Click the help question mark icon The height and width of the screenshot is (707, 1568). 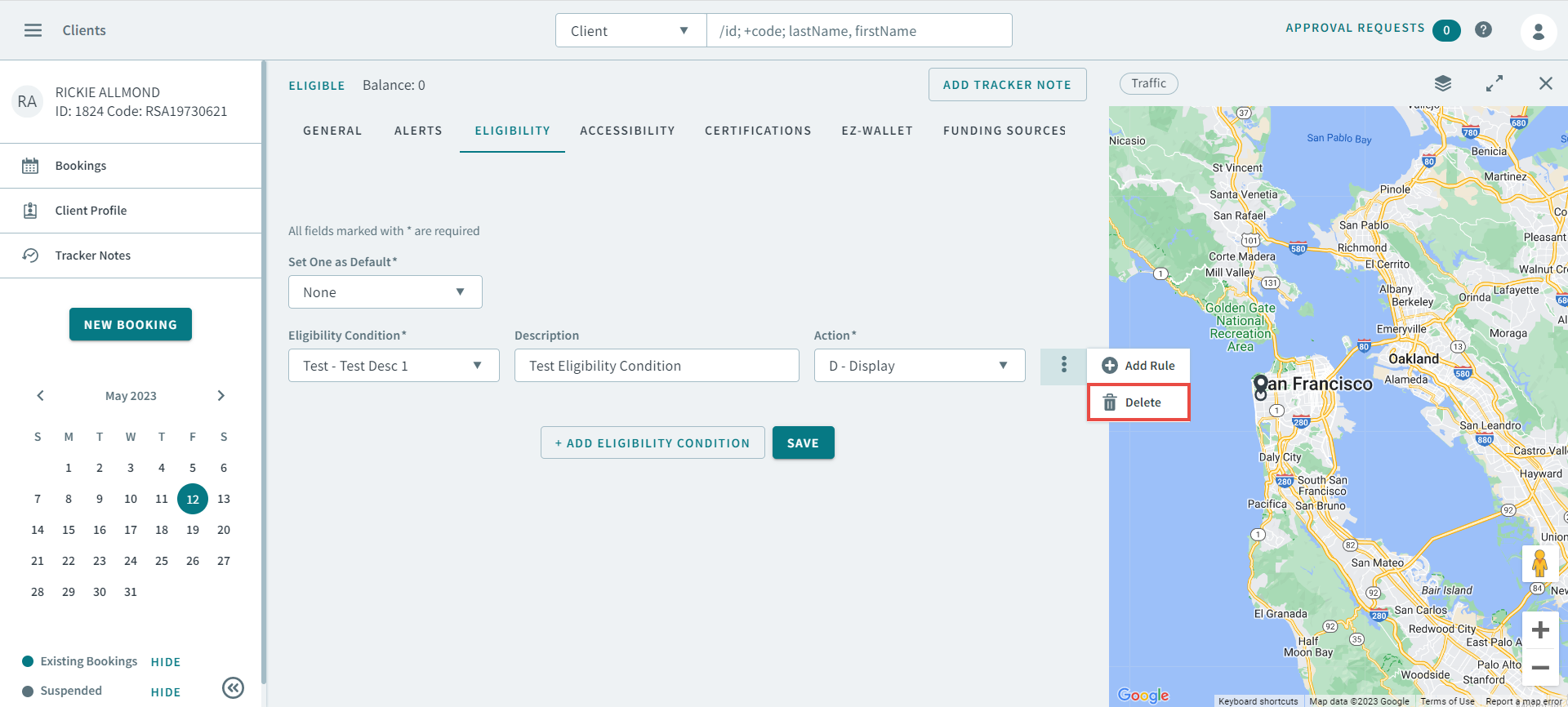(x=1483, y=30)
